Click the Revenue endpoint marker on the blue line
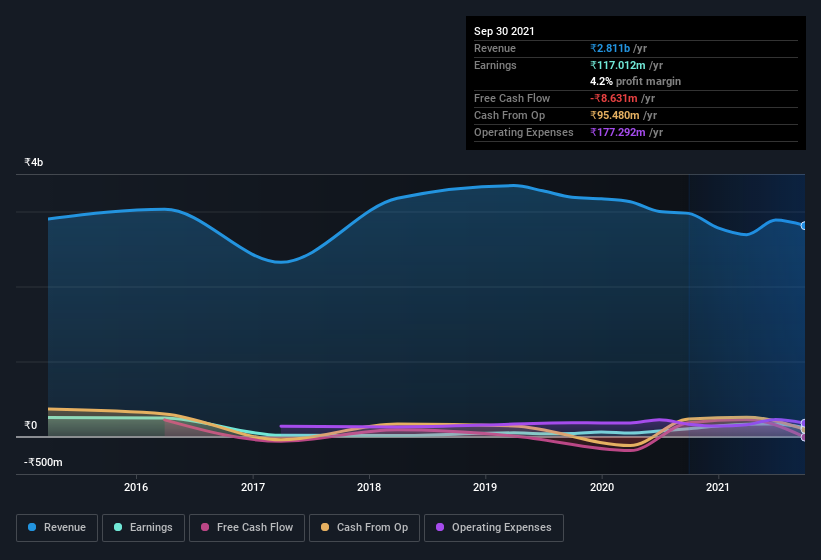 coord(804,226)
